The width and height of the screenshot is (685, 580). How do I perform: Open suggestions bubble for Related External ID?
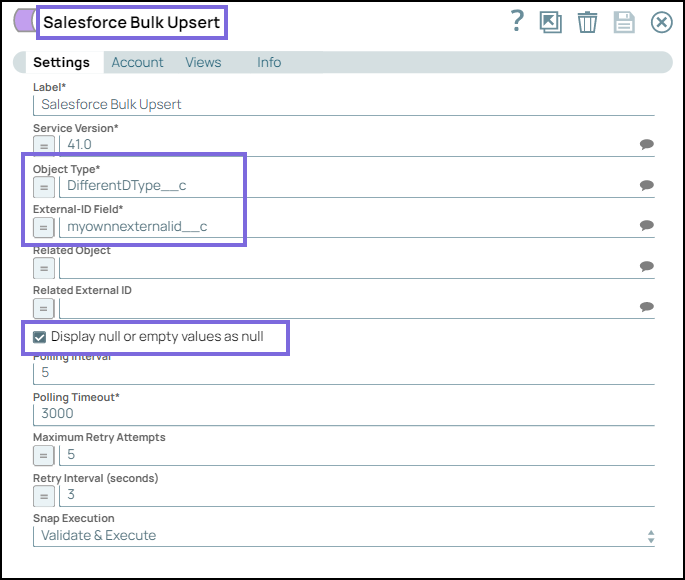tap(647, 307)
